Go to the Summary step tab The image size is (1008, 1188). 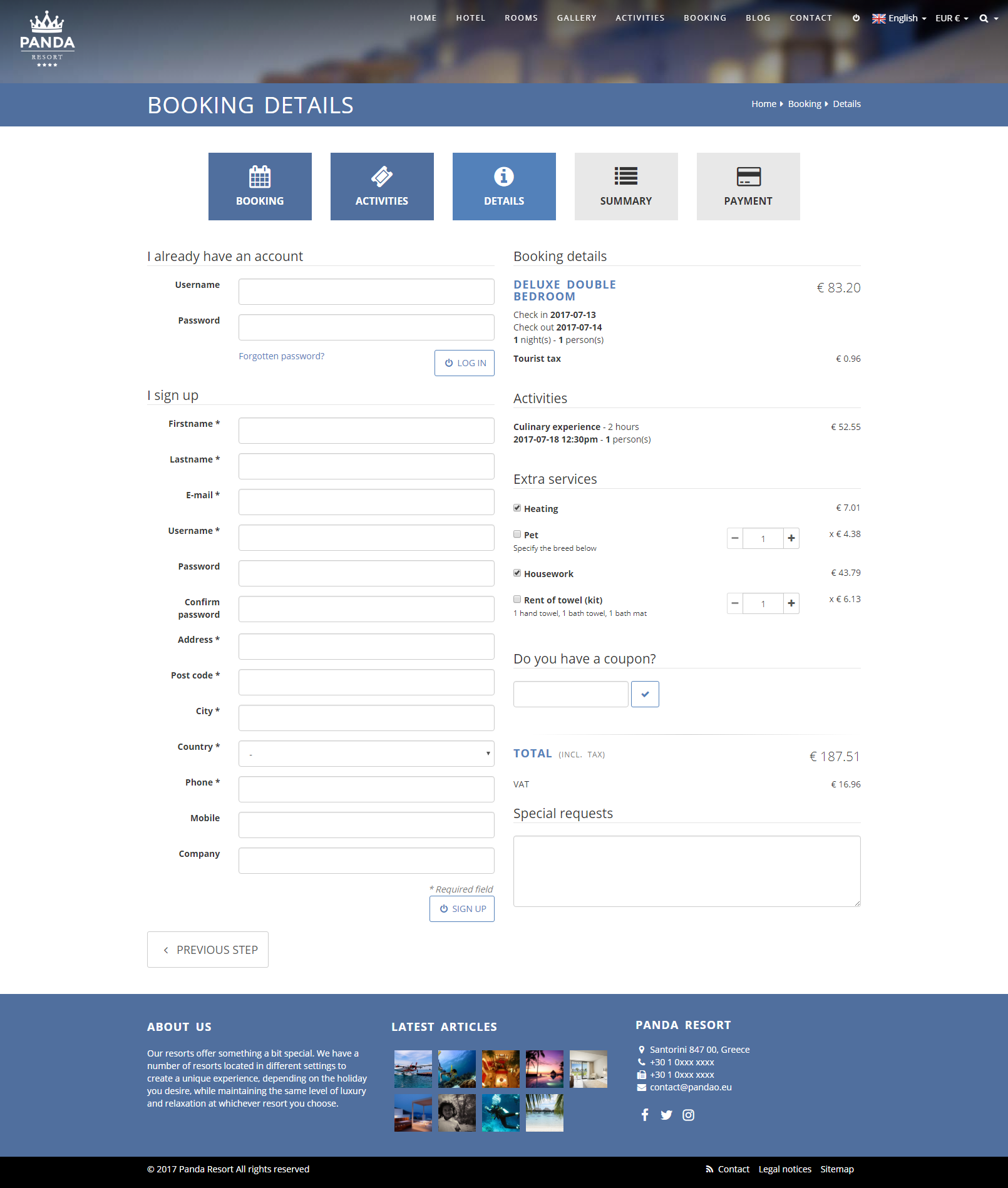(x=626, y=187)
